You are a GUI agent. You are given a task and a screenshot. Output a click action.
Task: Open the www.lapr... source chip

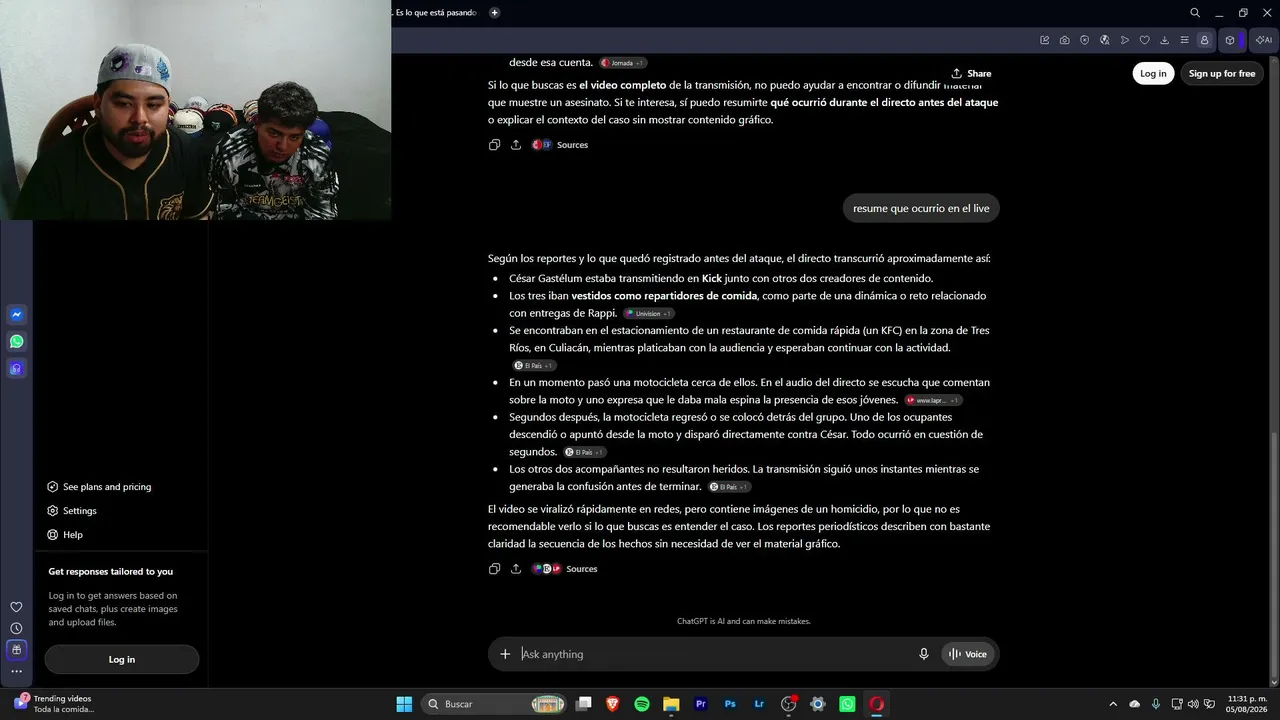tap(933, 400)
